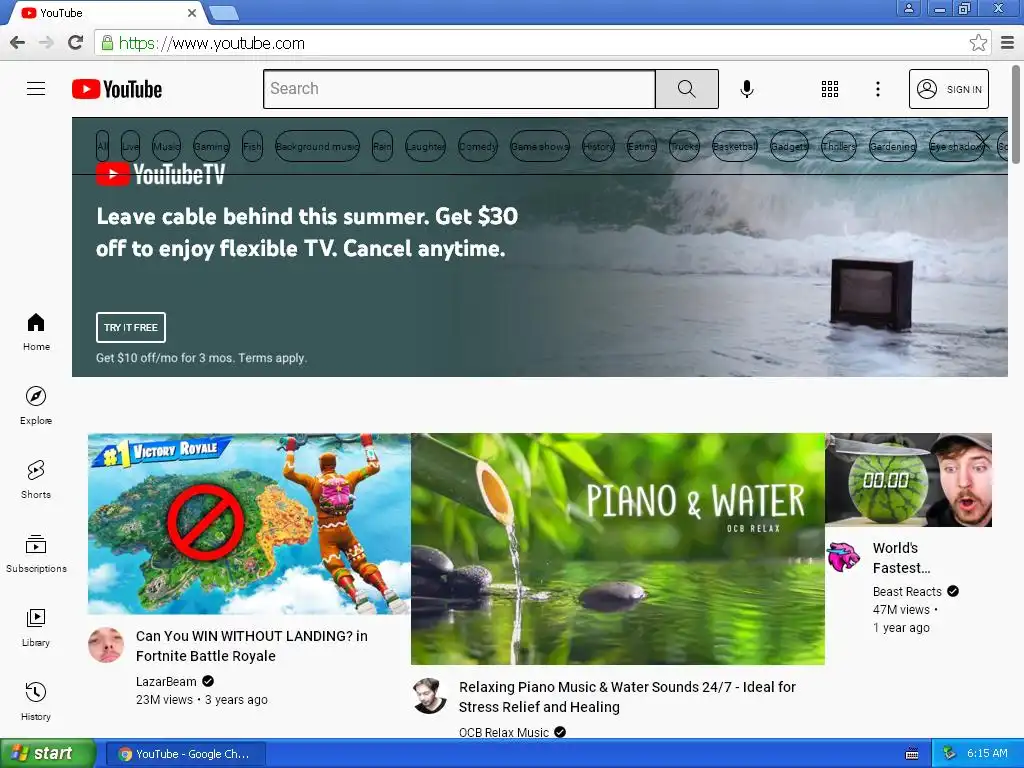Click the SIGN IN button
Viewport: 1024px width, 768px height.
pyautogui.click(x=948, y=89)
